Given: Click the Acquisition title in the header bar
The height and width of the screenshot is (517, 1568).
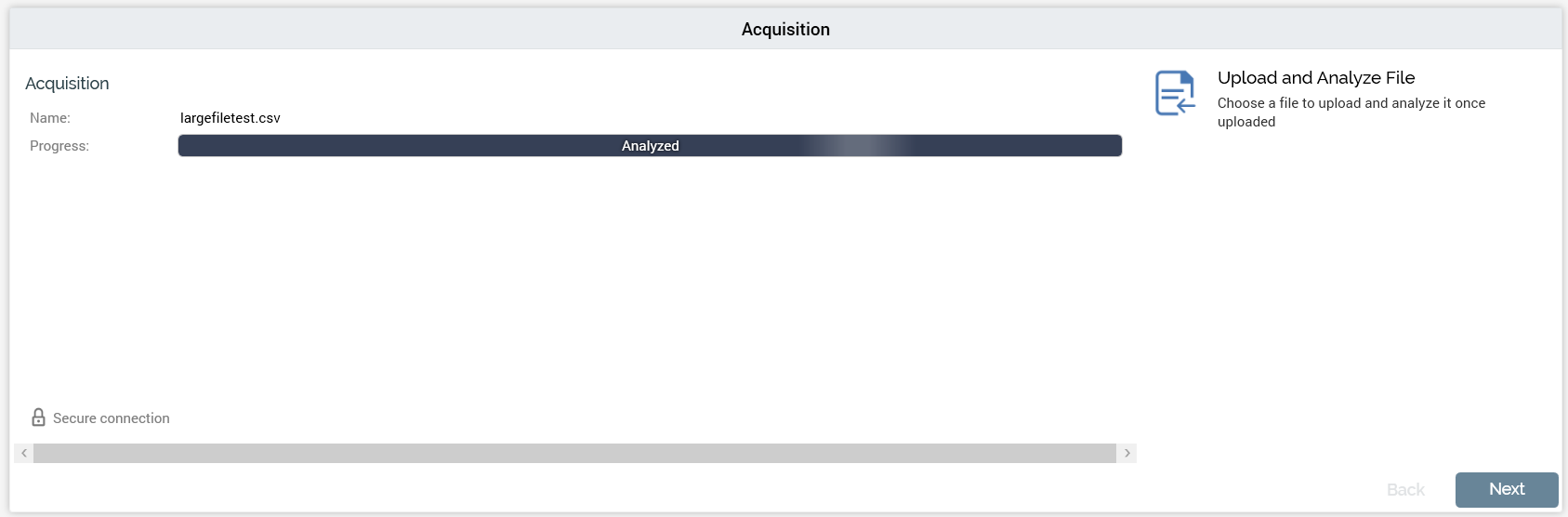Looking at the screenshot, I should [785, 30].
